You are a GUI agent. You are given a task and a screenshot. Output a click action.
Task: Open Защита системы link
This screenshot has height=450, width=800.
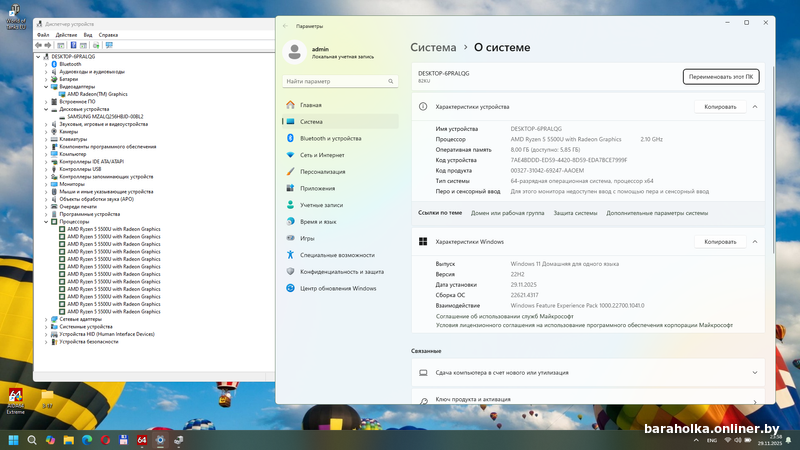tap(575, 213)
